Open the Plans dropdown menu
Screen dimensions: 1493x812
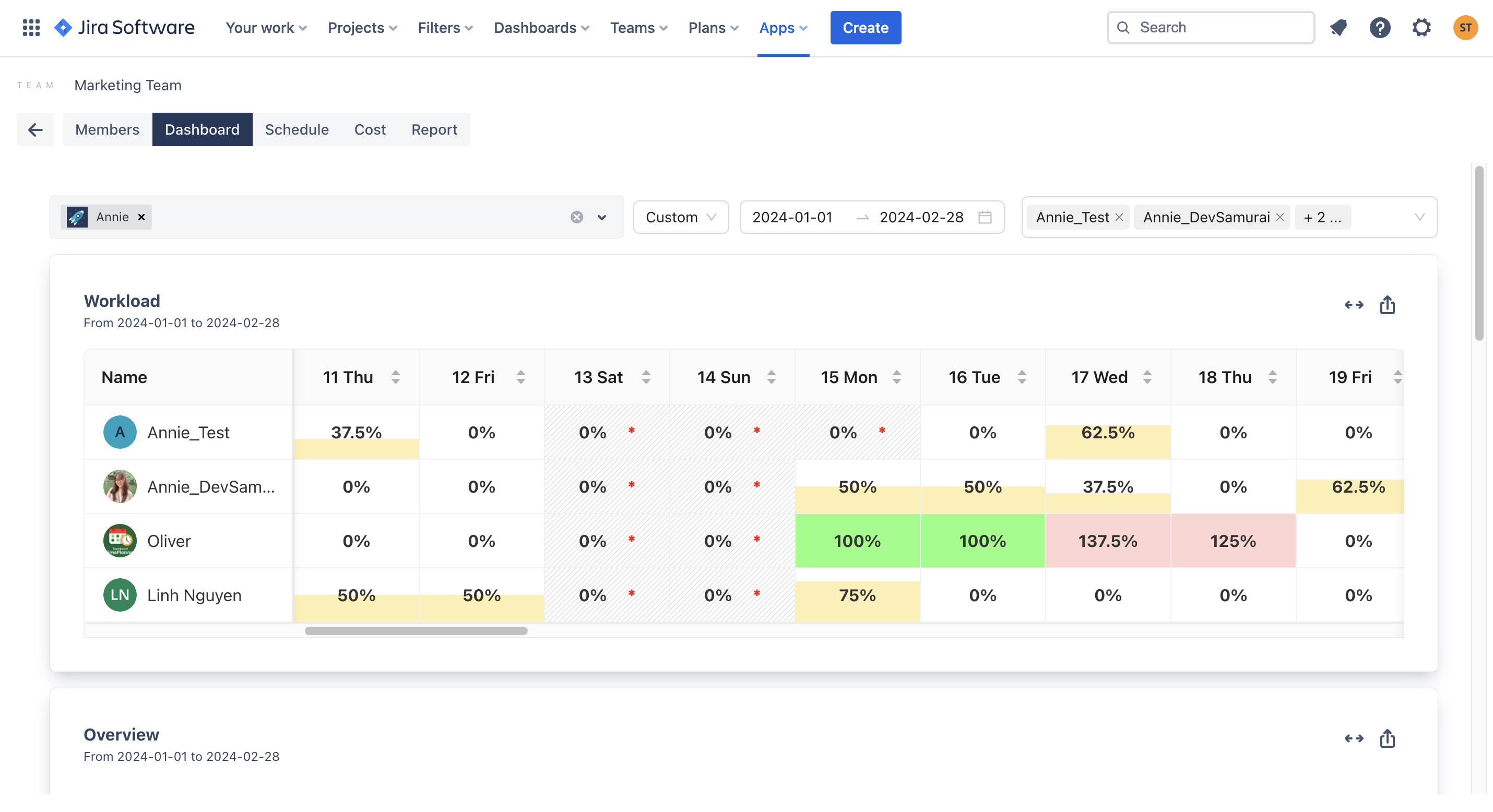click(x=713, y=27)
